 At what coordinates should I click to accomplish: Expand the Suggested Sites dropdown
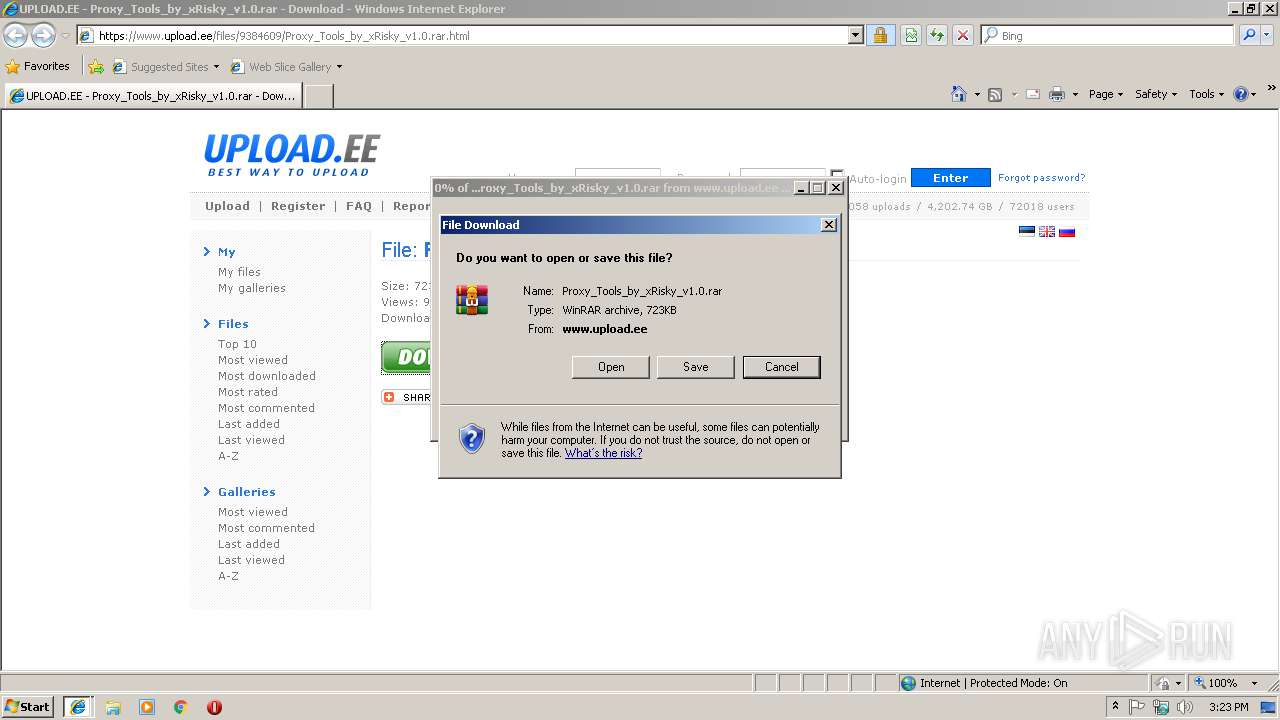point(216,67)
